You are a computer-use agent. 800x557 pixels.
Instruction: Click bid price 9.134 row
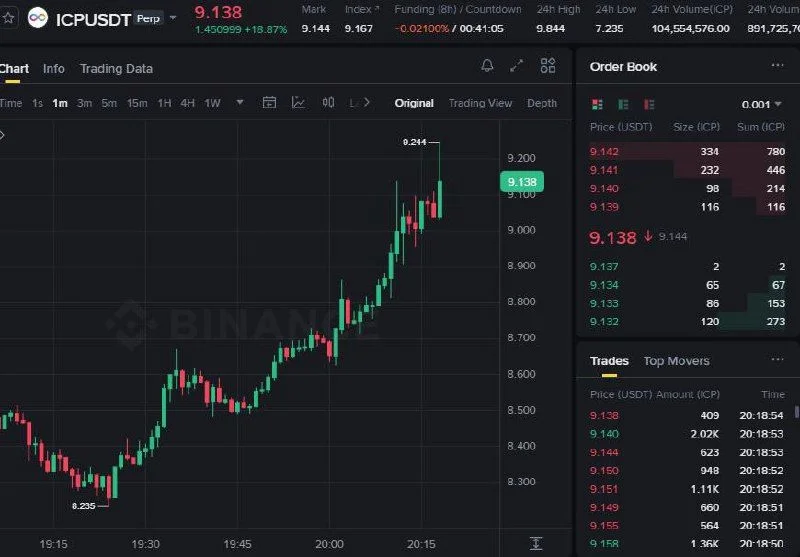[687, 285]
